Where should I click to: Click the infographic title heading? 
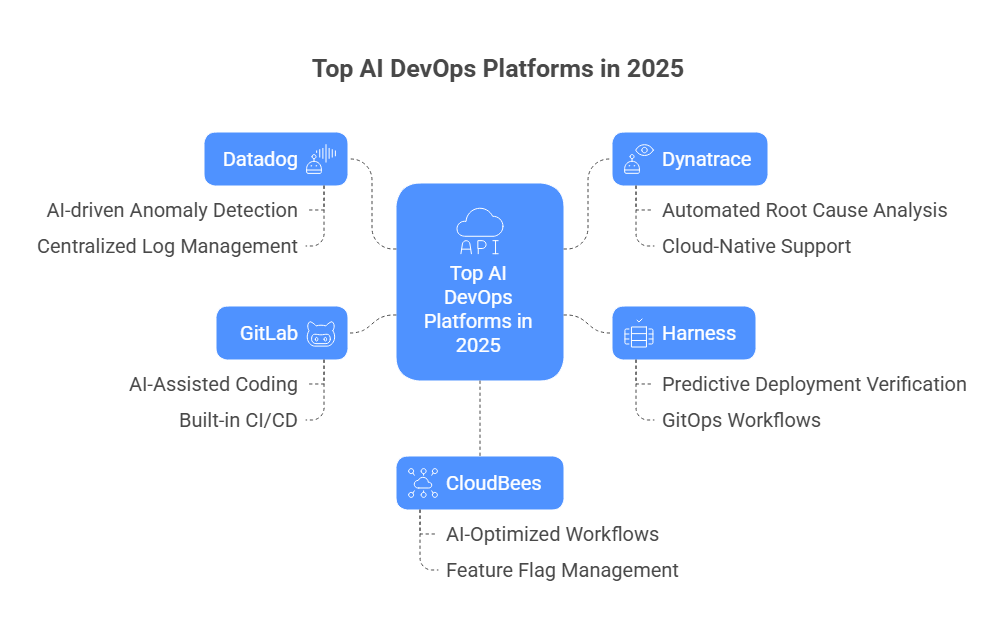(498, 69)
